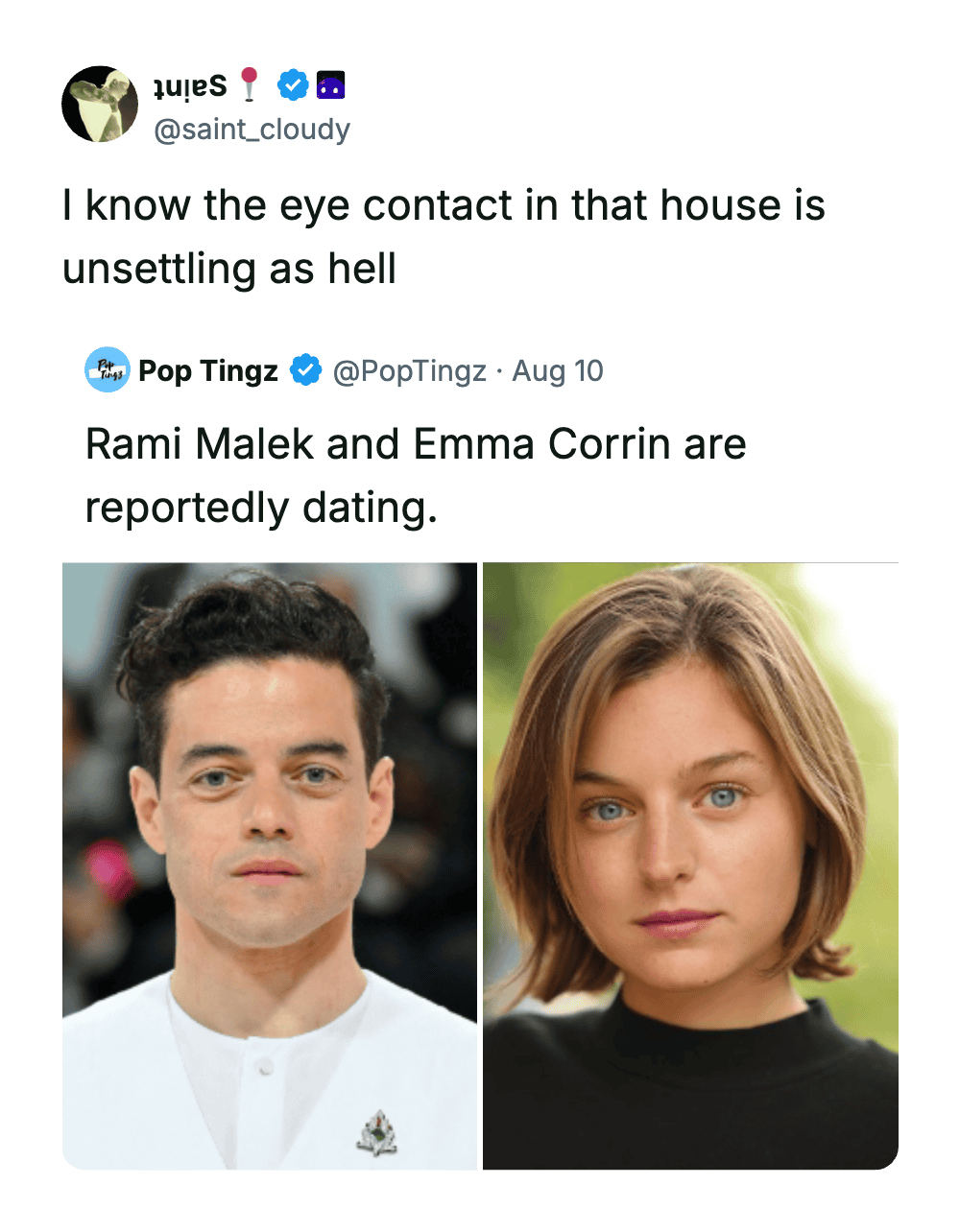Image resolution: width=960 pixels, height=1232 pixels.
Task: Open the Pop Tingz avatar icon
Action: (108, 369)
